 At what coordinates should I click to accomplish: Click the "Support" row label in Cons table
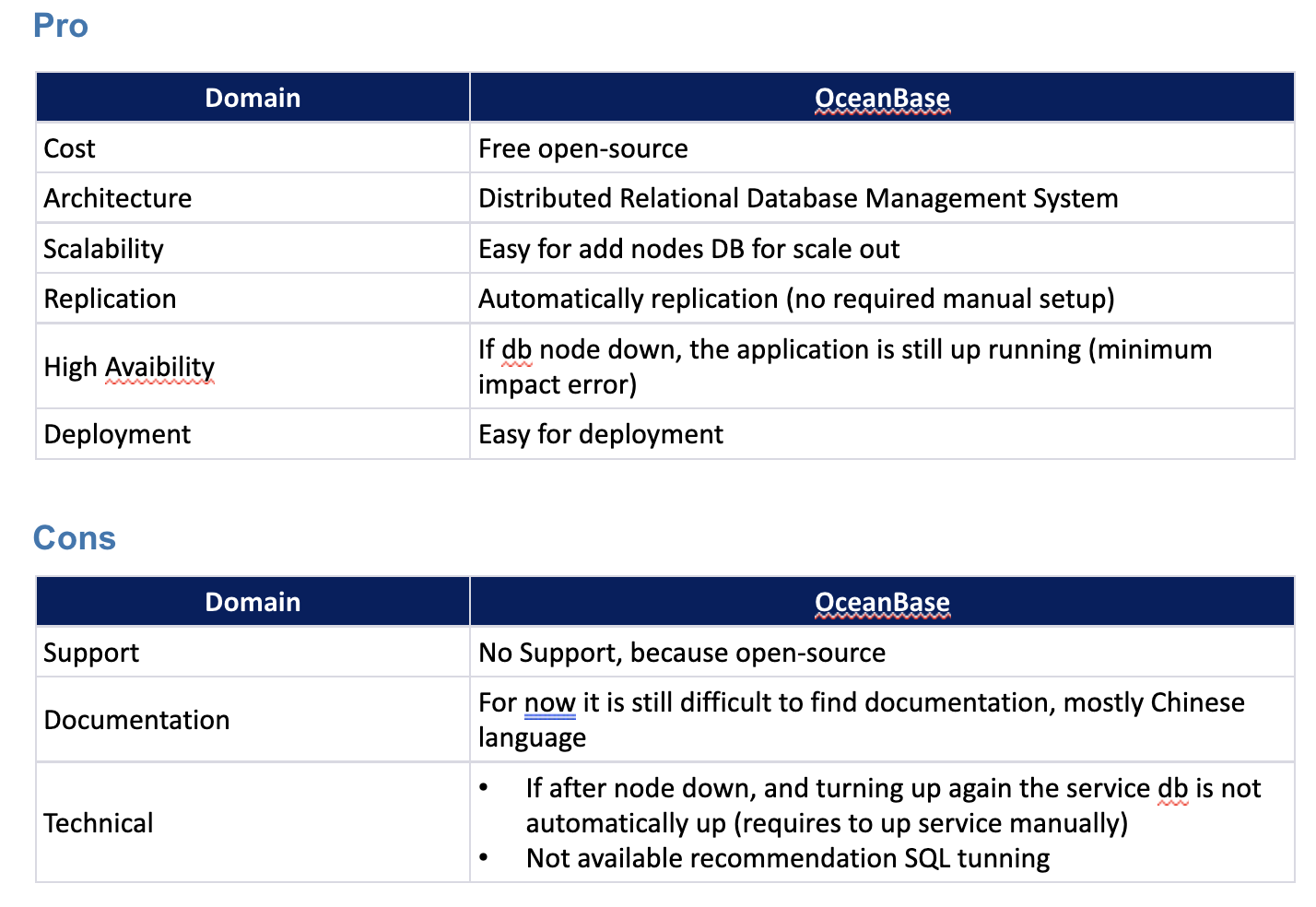coord(91,652)
